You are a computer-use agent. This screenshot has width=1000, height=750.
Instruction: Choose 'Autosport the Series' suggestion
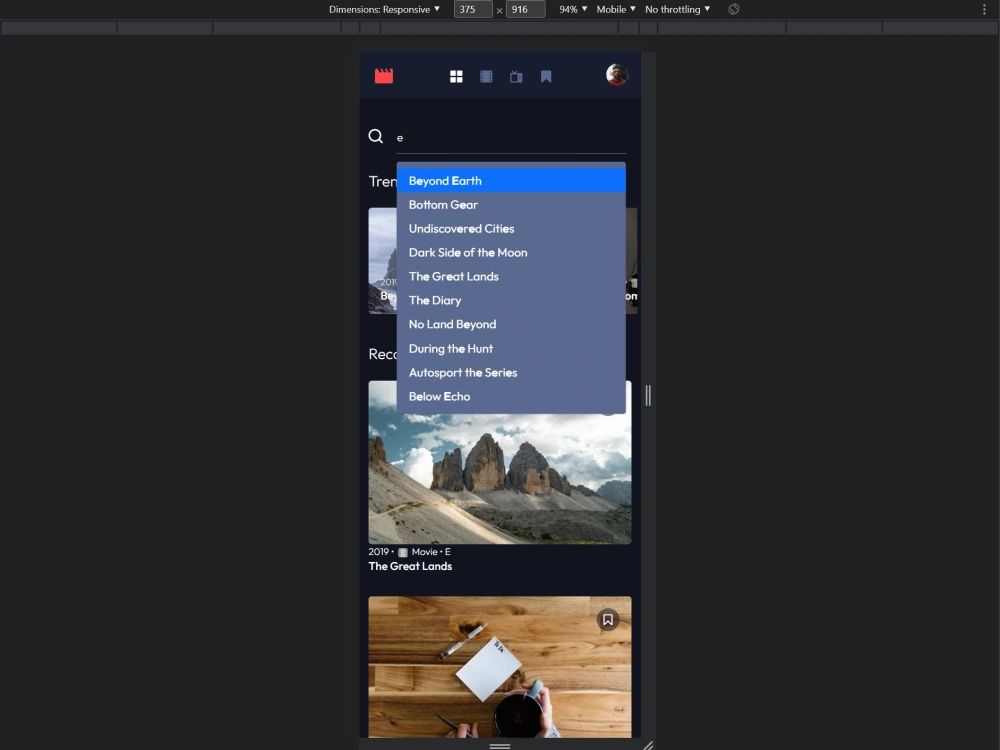click(x=511, y=372)
